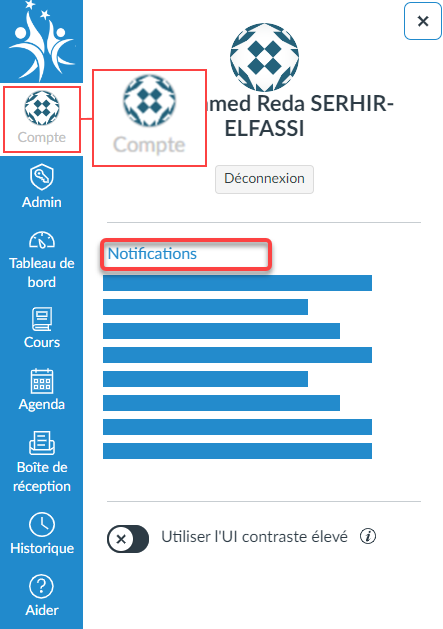The width and height of the screenshot is (443, 629).
Task: Click the institution logo with stars
Action: (42, 40)
